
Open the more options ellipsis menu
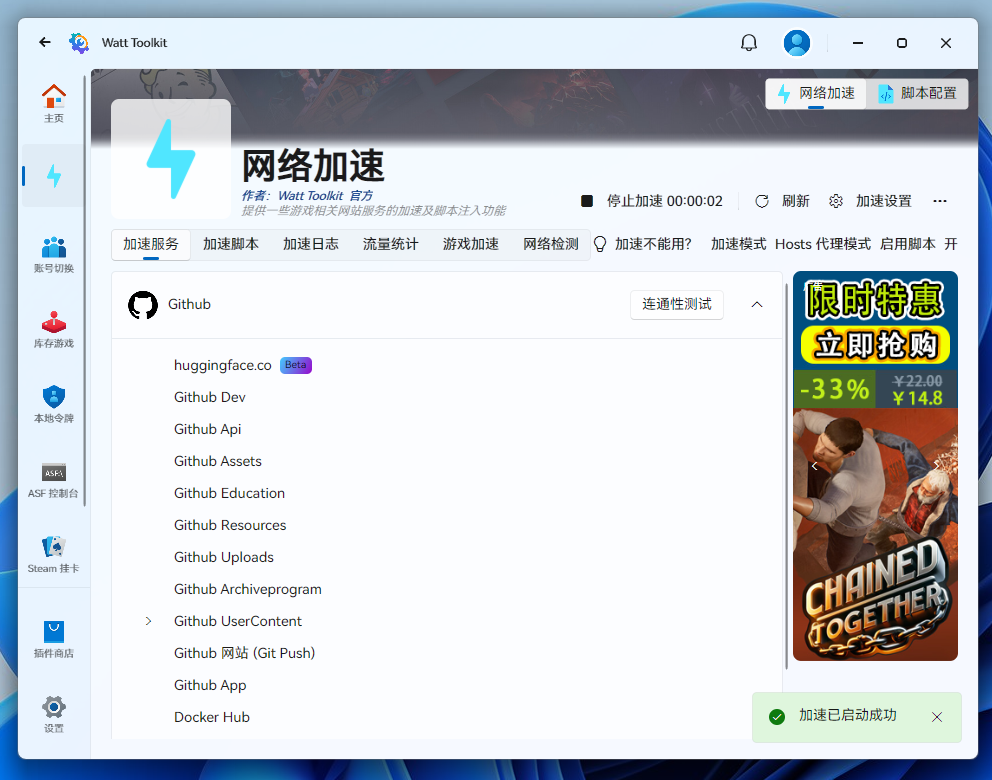(x=939, y=201)
